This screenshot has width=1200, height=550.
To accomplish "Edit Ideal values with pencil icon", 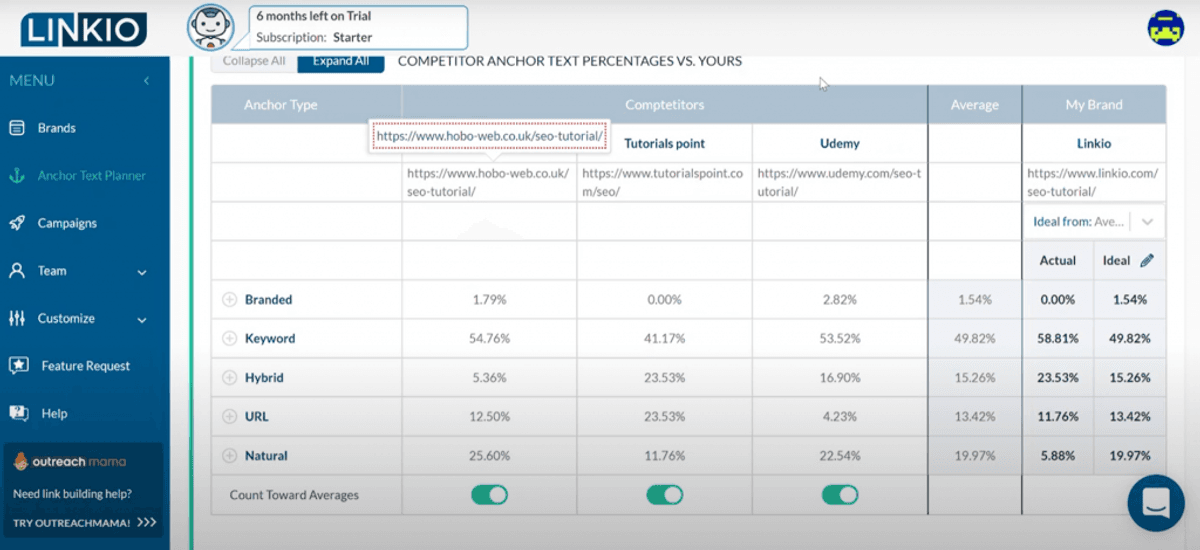I will click(1147, 260).
